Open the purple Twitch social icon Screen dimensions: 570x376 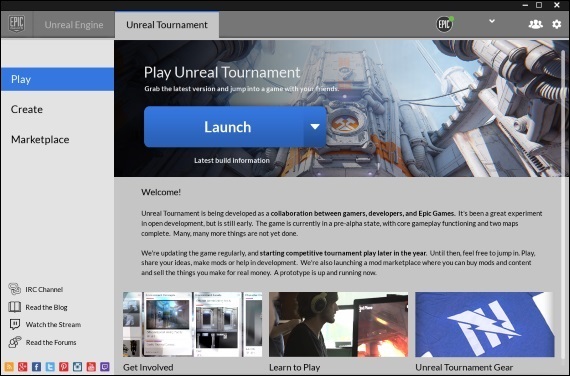coord(105,367)
